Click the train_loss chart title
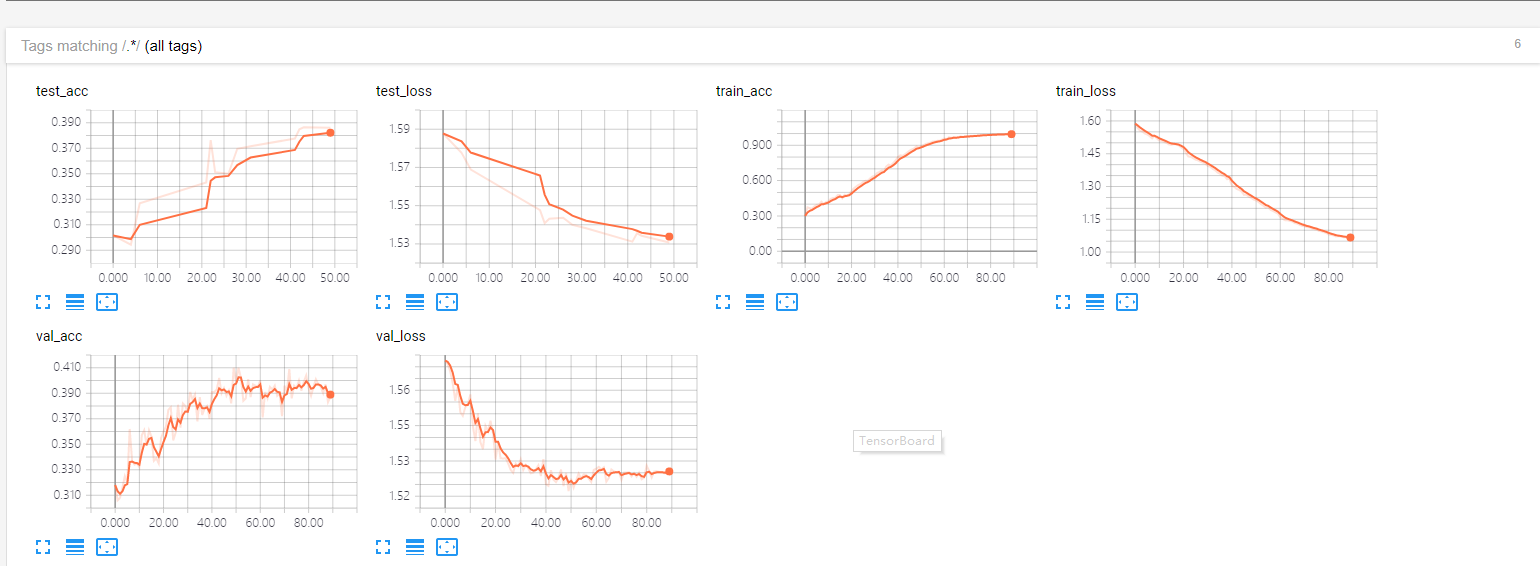The height and width of the screenshot is (566, 1540). 1086,91
